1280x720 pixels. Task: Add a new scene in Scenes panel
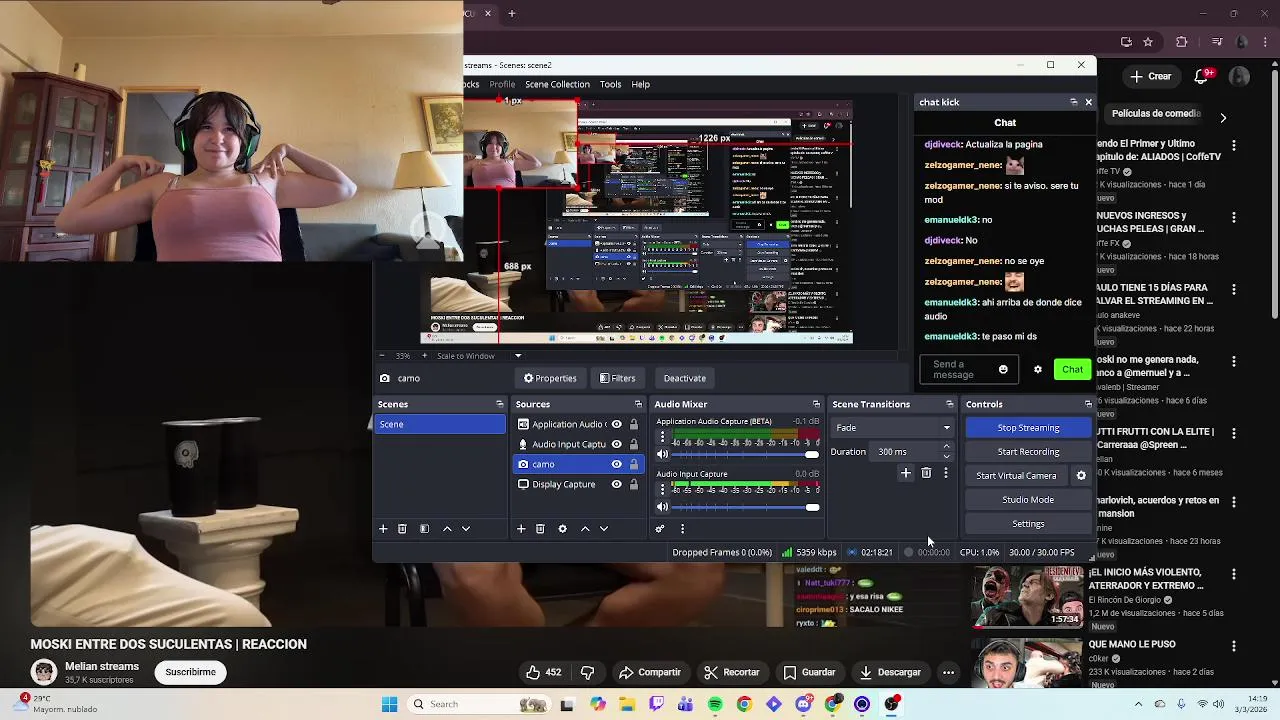point(382,528)
